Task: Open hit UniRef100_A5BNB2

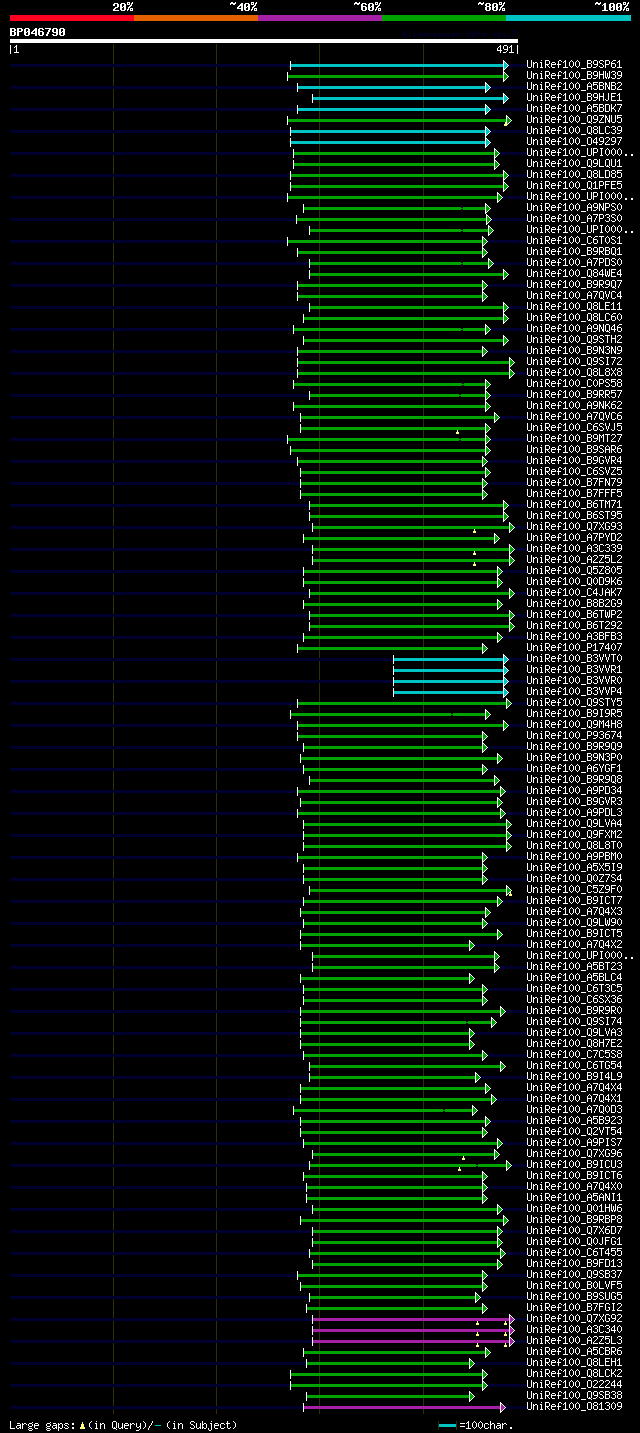Action: (574, 87)
